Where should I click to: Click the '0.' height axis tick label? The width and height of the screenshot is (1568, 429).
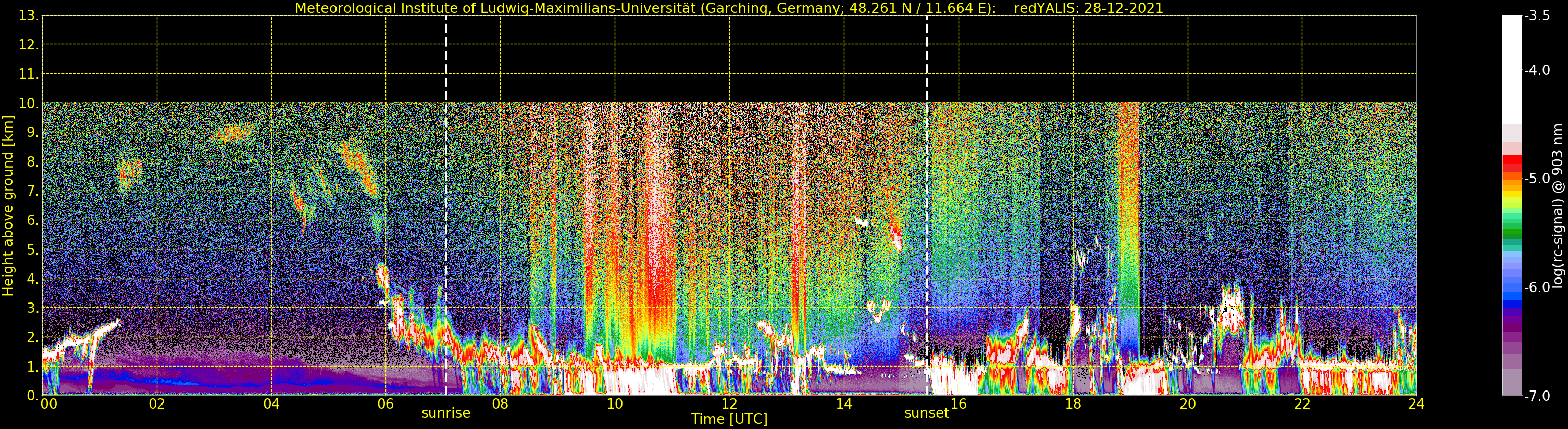click(x=33, y=396)
